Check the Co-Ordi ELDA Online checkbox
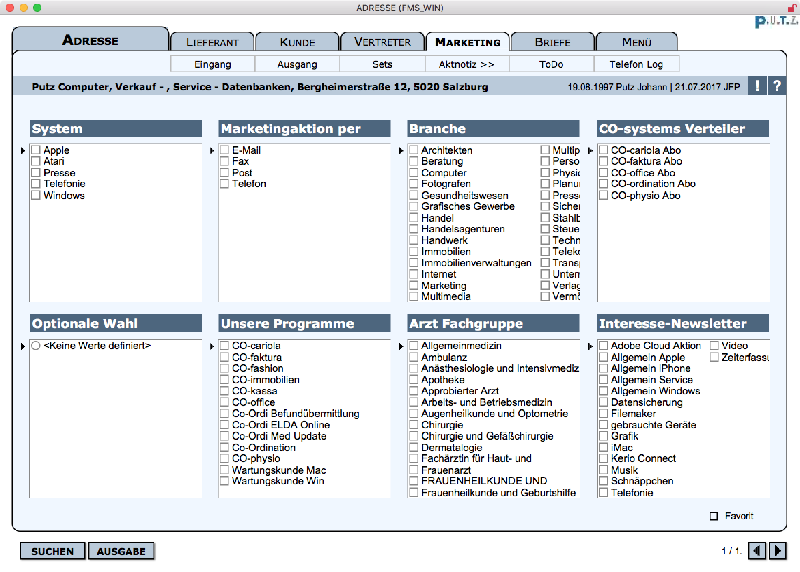The image size is (800, 572). coord(224,425)
